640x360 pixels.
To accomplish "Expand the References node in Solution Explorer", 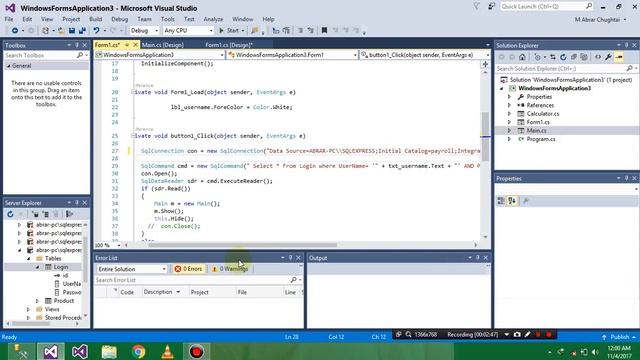I will coord(509,105).
